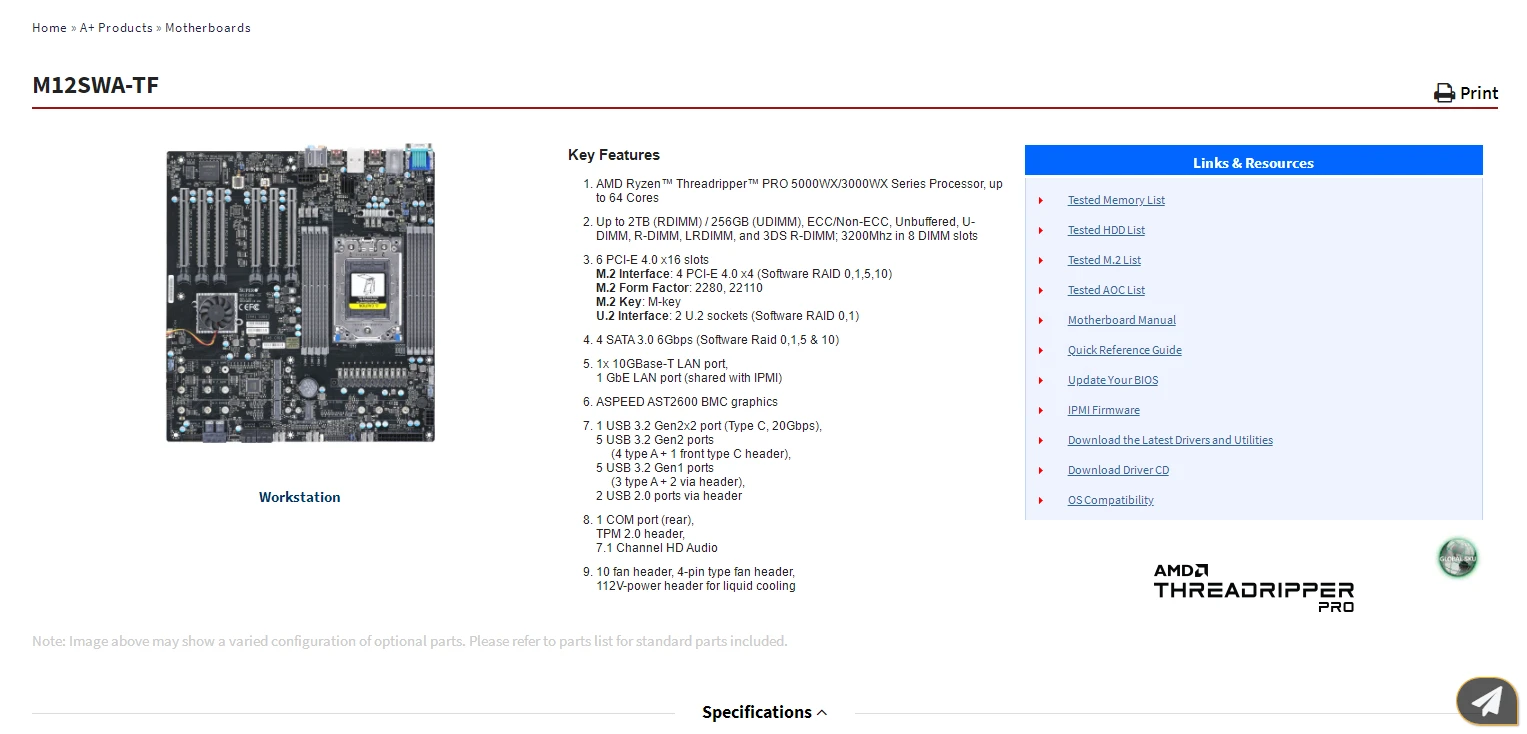
Task: Open the OS Compatibility link
Action: click(x=1111, y=500)
